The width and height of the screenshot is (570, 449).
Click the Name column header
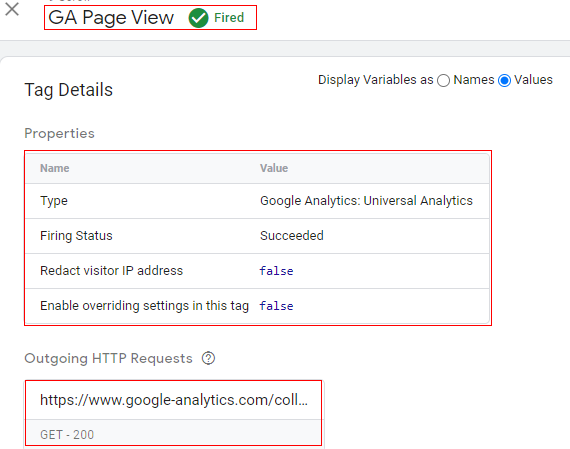click(x=55, y=168)
